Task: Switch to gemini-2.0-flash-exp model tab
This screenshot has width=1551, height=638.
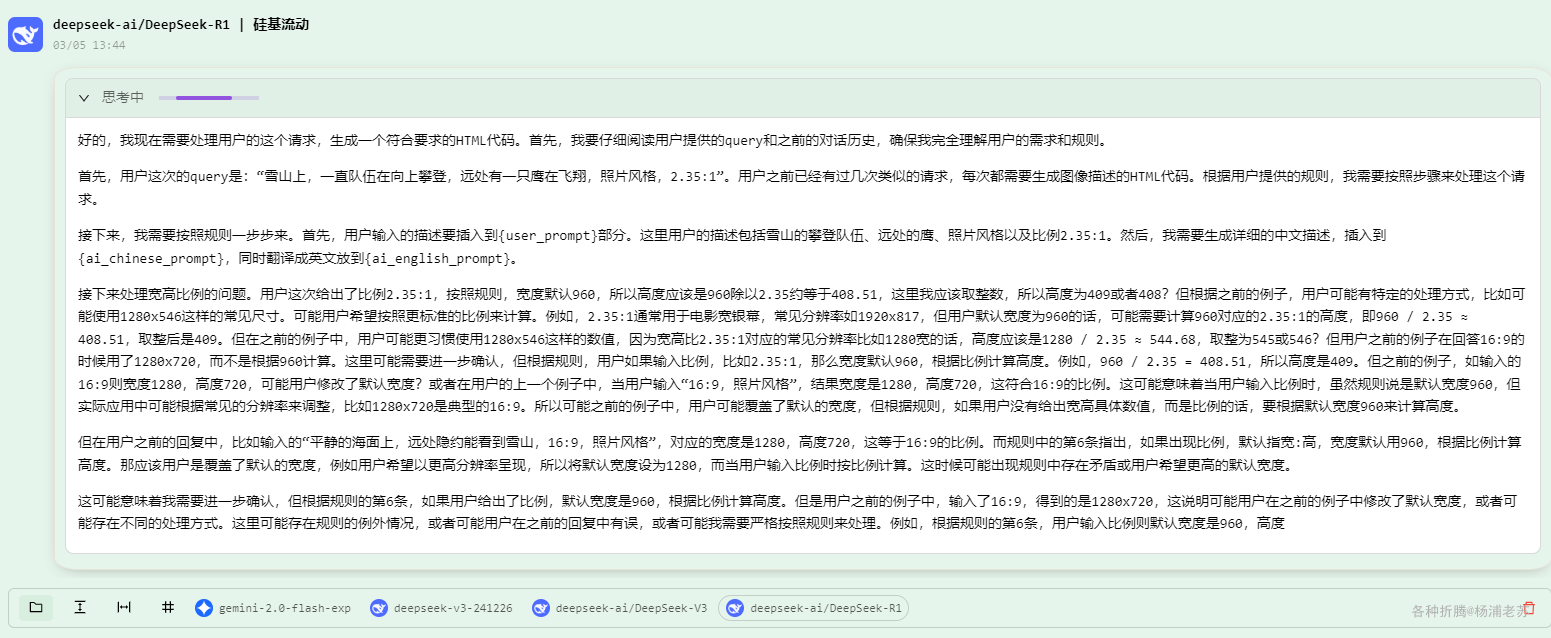Action: (x=273, y=608)
